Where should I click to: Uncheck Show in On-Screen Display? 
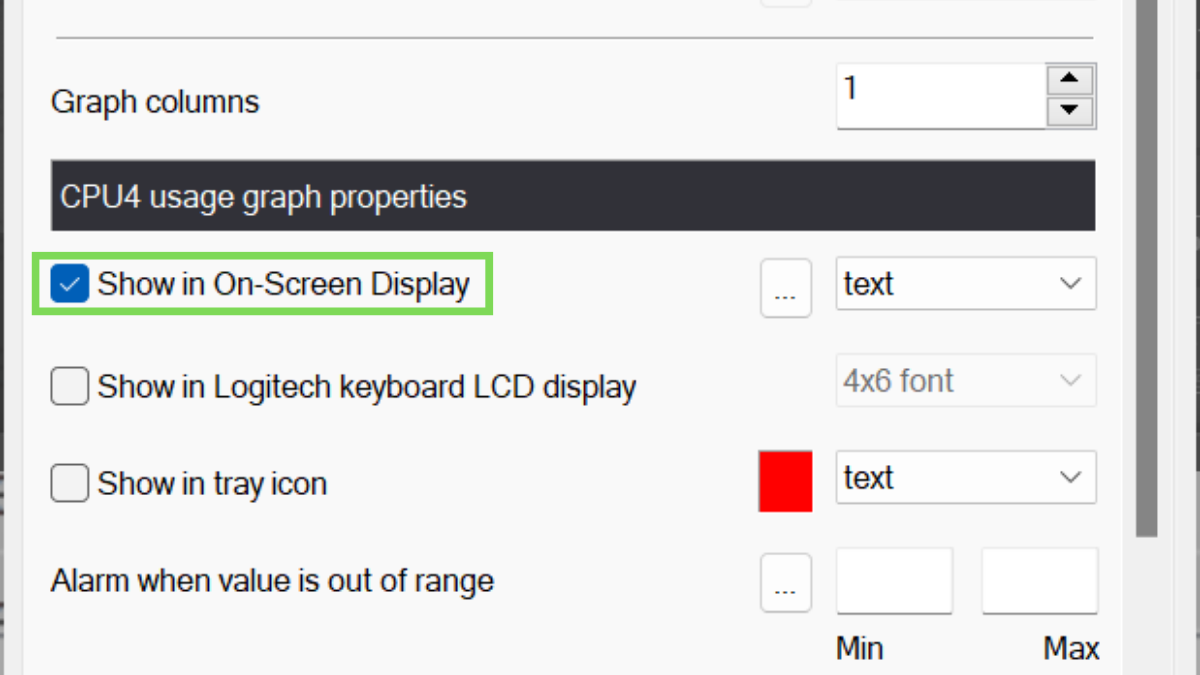pos(70,285)
